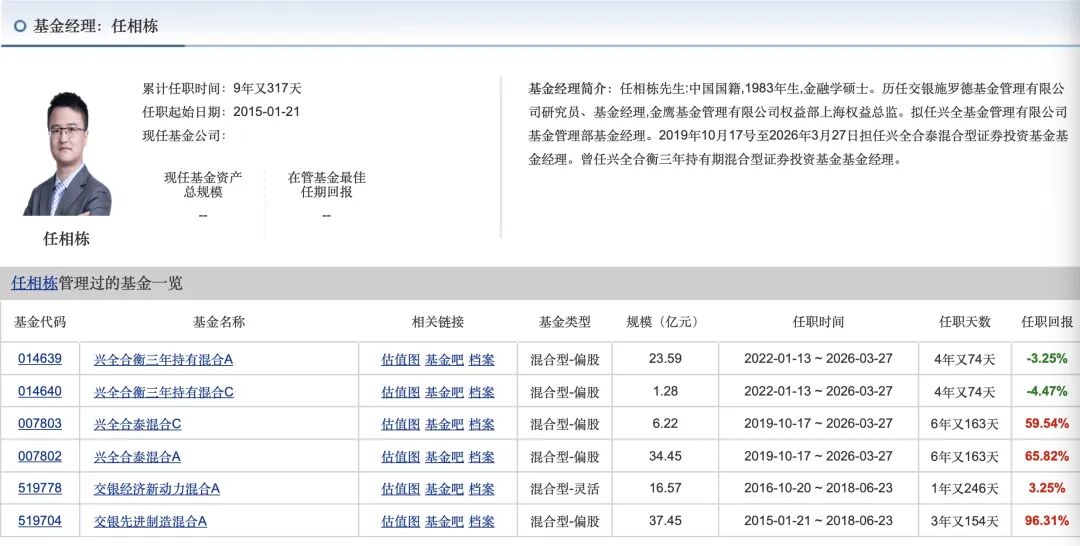The width and height of the screenshot is (1080, 546).
Task: Open 兴全合衡三年持有混合C fund page
Action: point(163,392)
